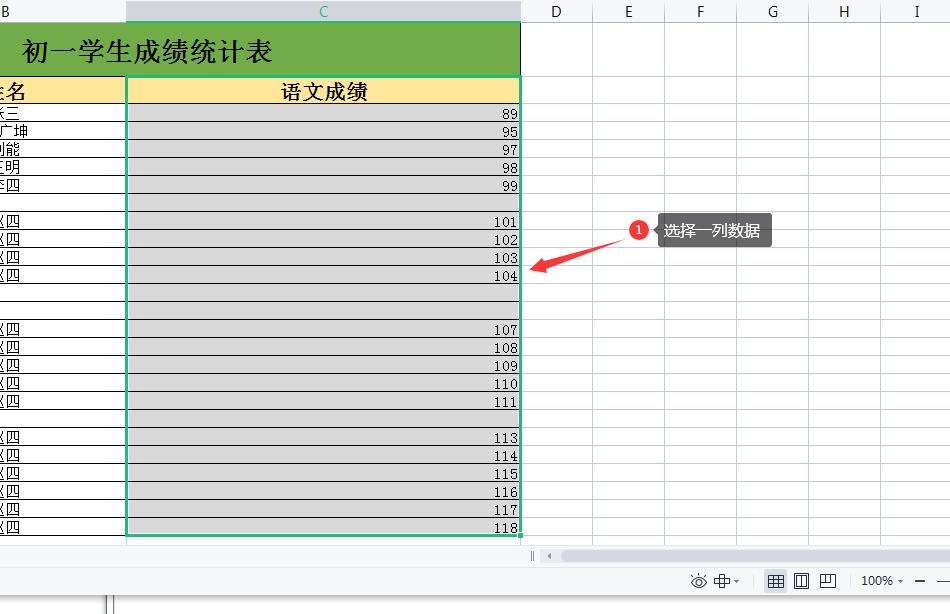Select column F header
This screenshot has width=950, height=614.
[700, 12]
